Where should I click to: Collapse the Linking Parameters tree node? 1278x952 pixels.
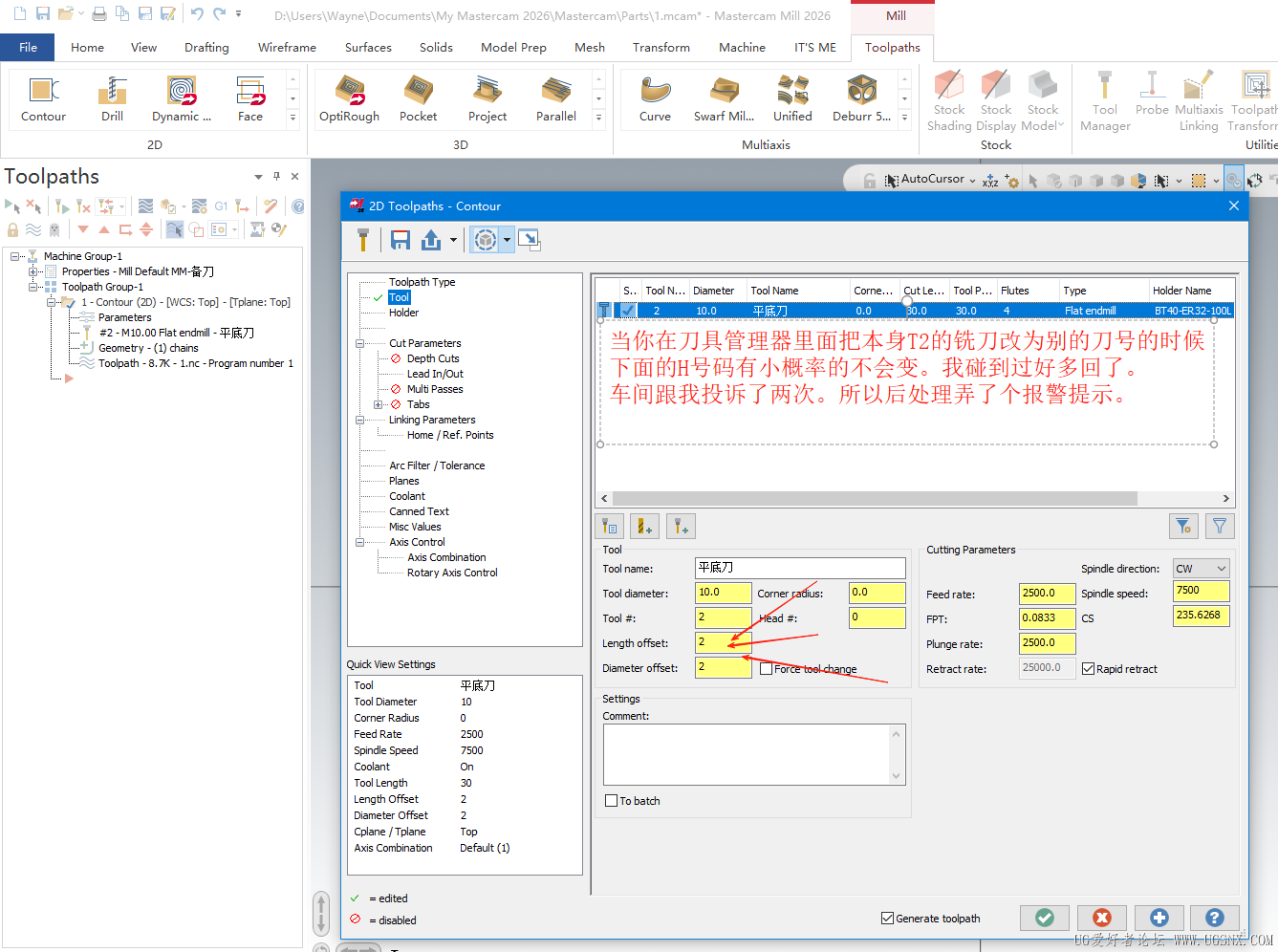point(360,420)
